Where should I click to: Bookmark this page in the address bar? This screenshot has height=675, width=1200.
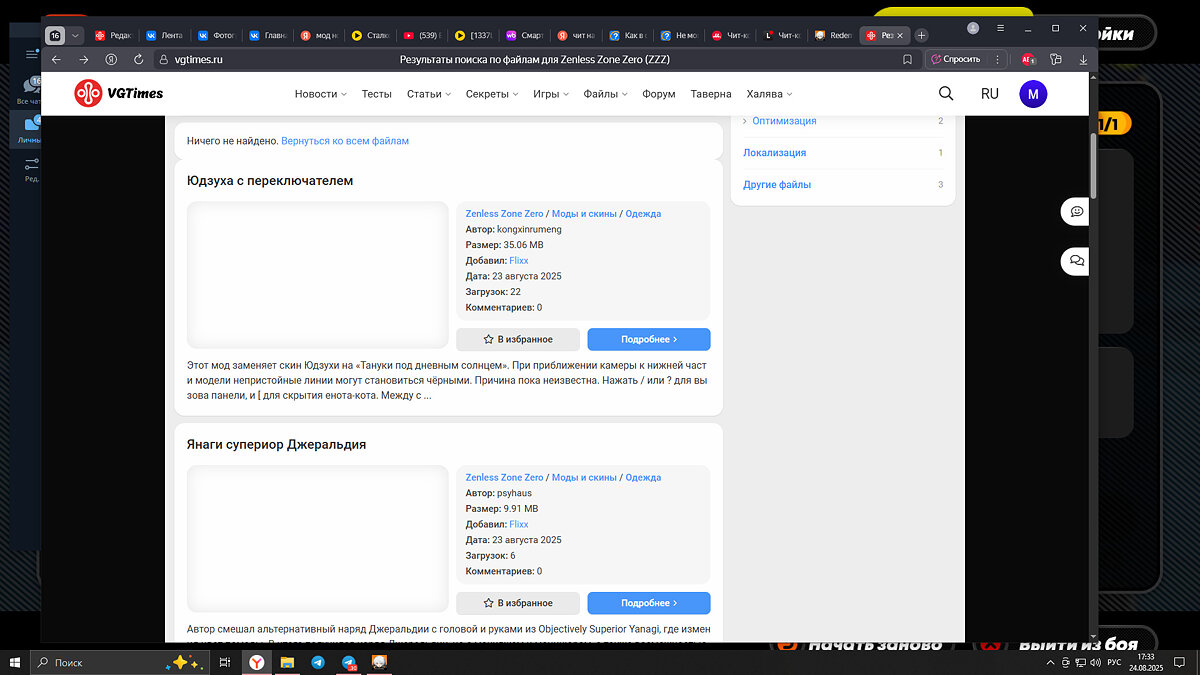point(907,59)
